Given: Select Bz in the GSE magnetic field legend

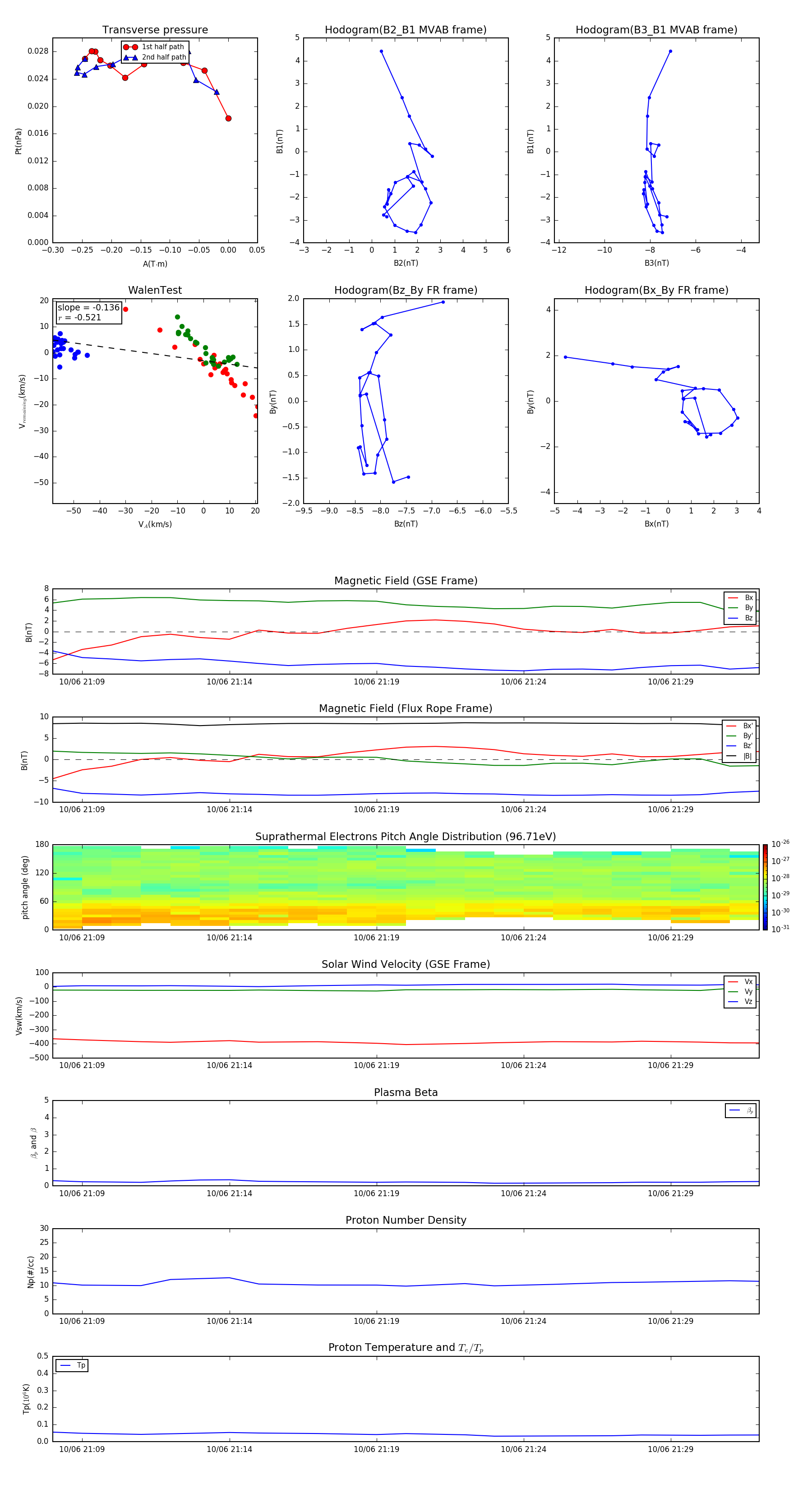Looking at the screenshot, I should tap(740, 618).
